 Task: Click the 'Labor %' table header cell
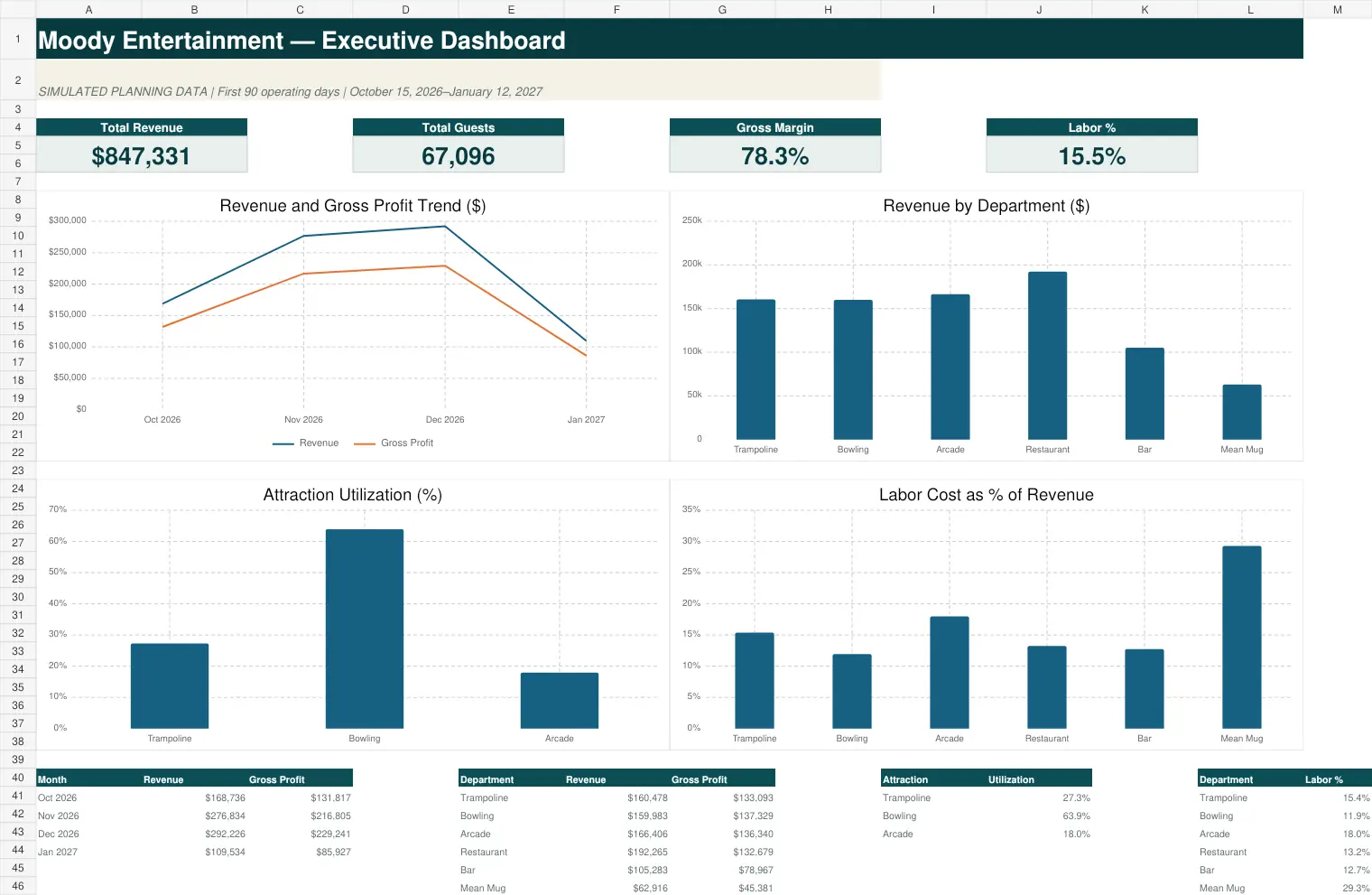(1338, 778)
